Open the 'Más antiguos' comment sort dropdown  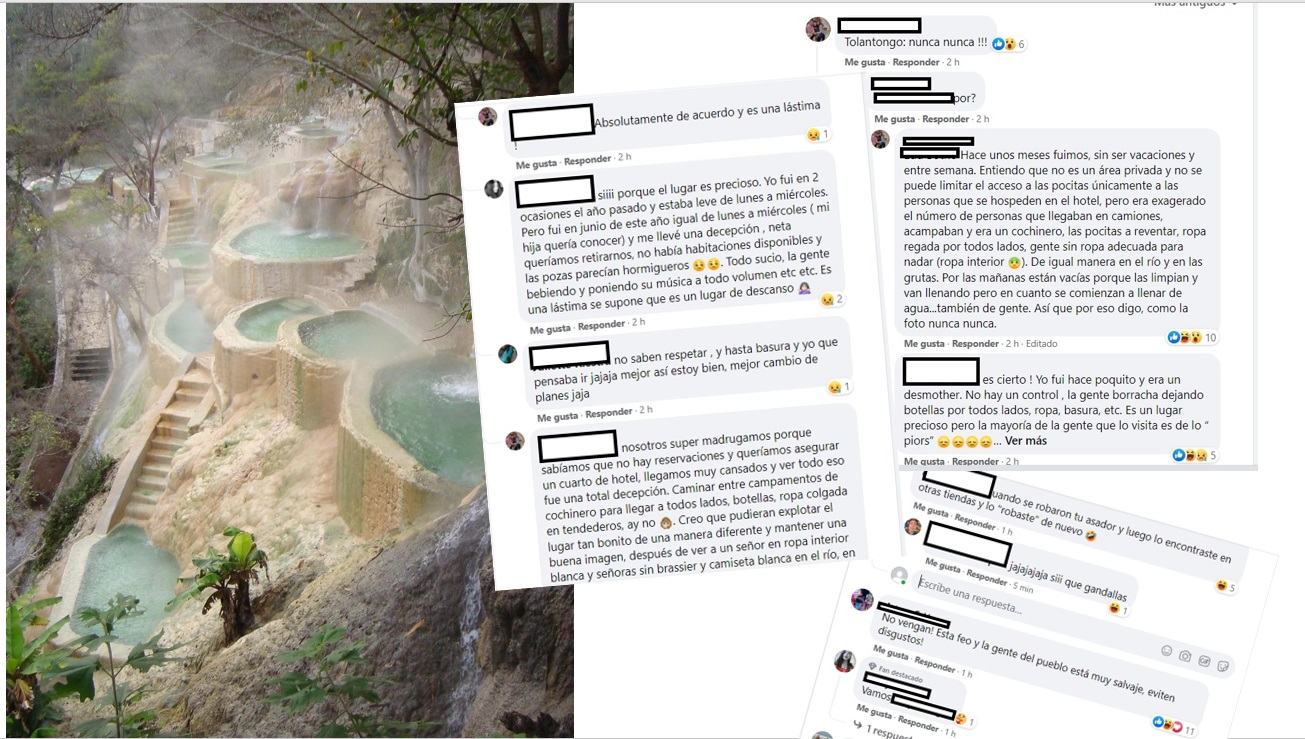[x=1195, y=4]
